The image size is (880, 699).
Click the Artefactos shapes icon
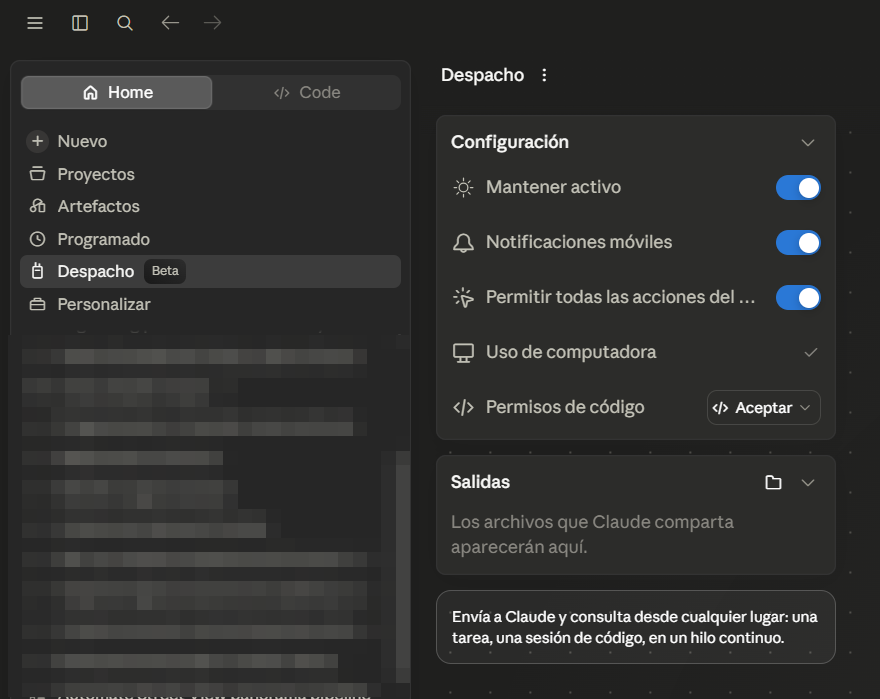point(38,206)
